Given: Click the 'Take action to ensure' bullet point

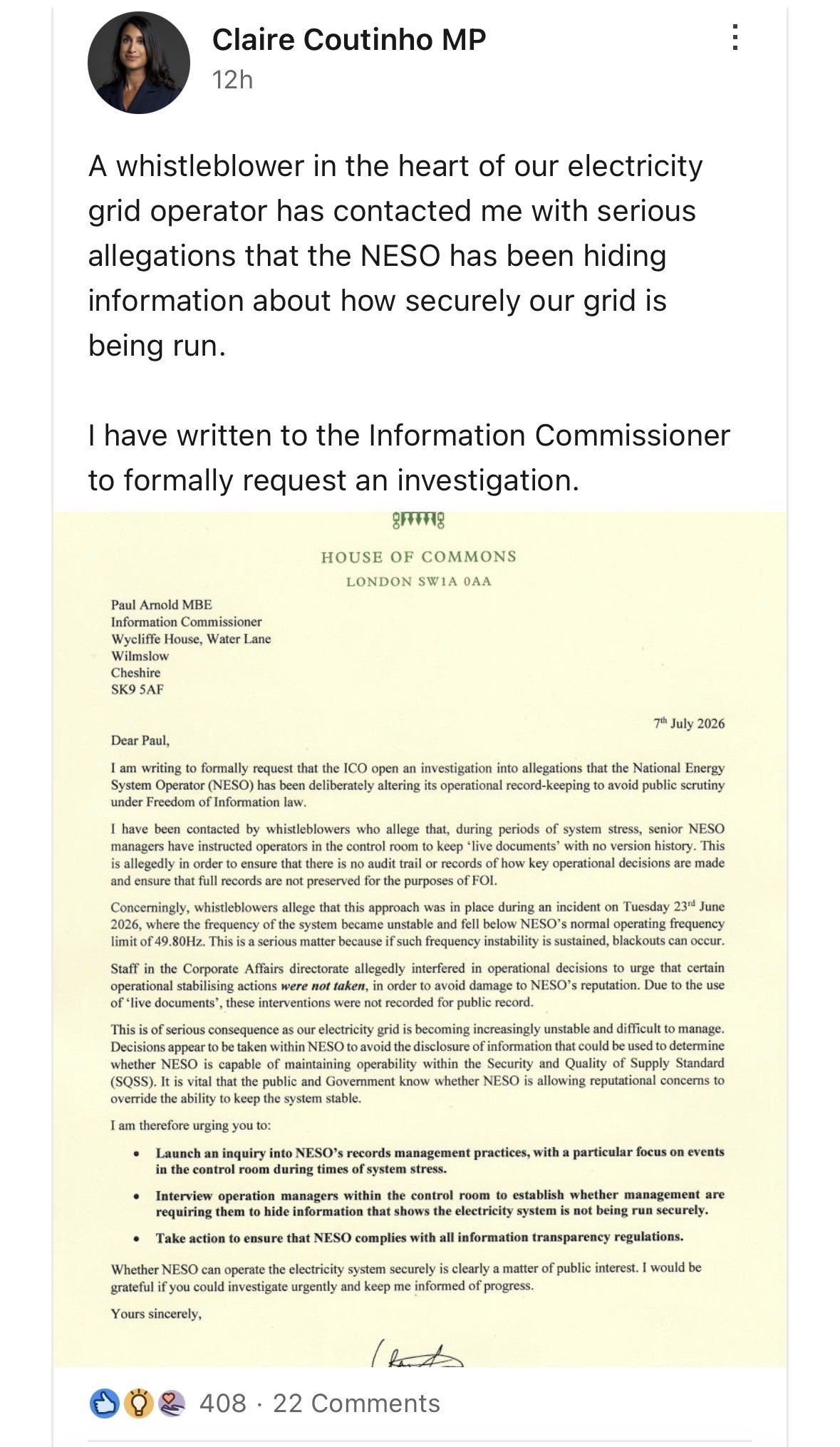Looking at the screenshot, I should tap(419, 1237).
